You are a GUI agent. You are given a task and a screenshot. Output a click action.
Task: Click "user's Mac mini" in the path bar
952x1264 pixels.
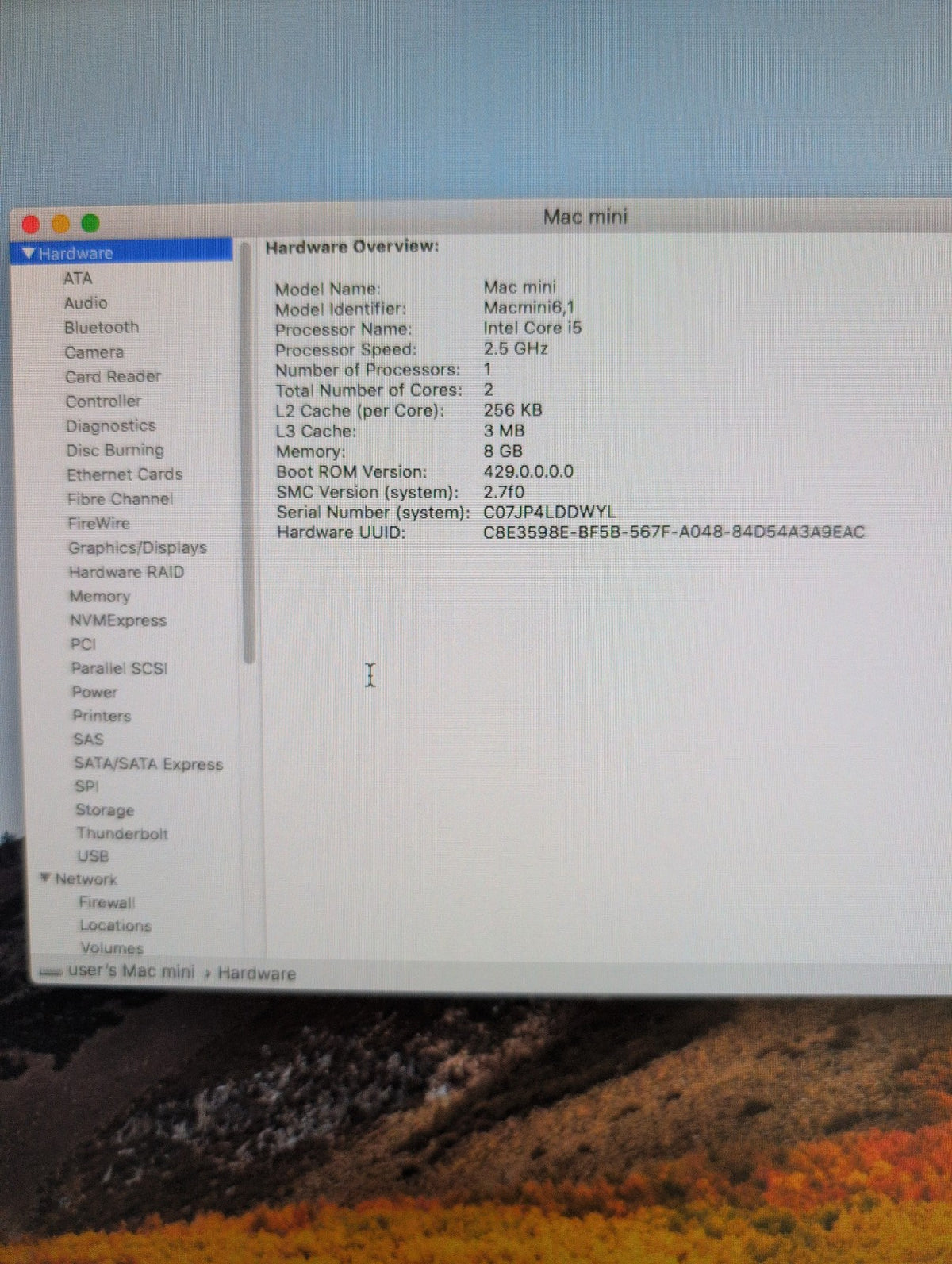coord(131,971)
